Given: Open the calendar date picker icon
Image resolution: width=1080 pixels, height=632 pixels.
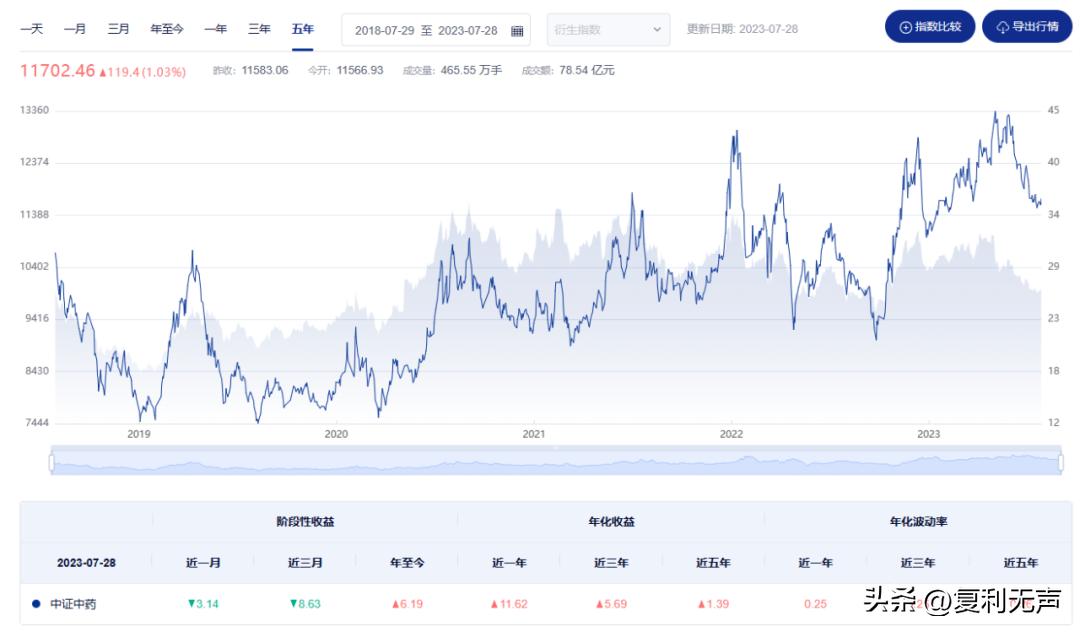Looking at the screenshot, I should (516, 30).
